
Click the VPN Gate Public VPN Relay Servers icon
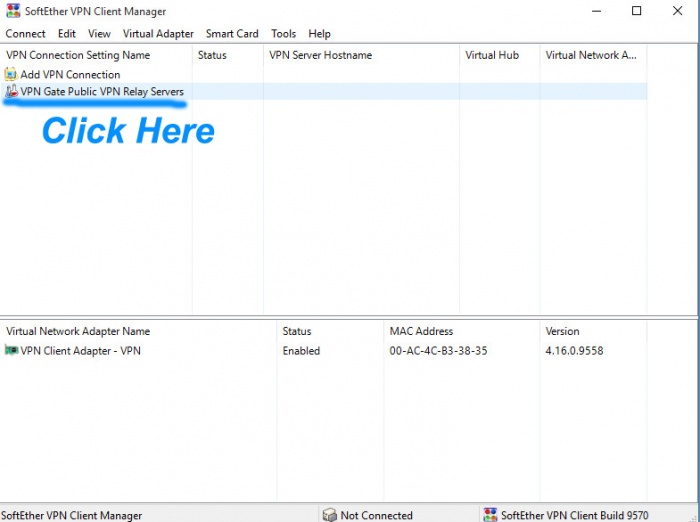coord(11,92)
